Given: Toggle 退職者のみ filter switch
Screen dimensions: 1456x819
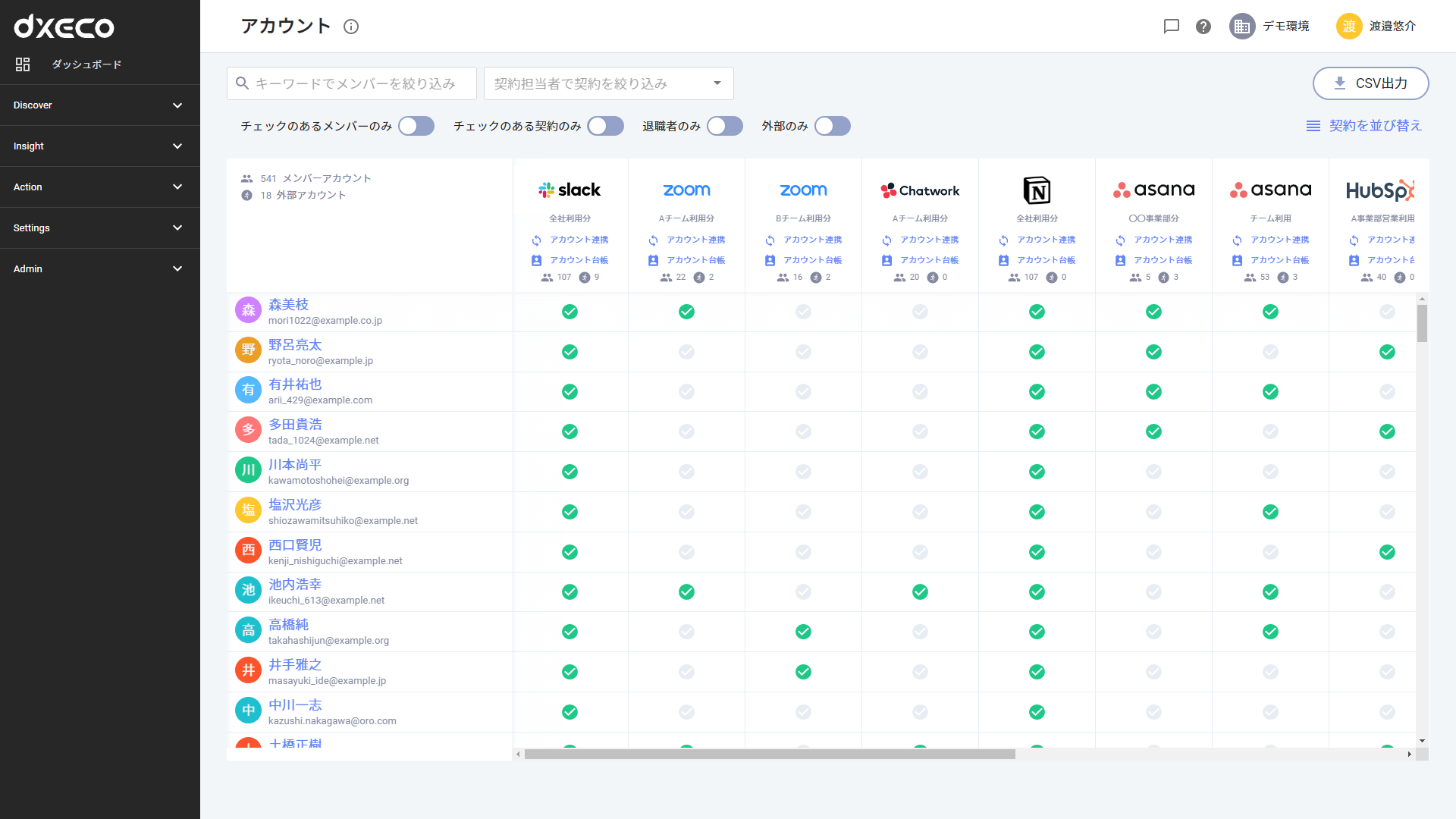Looking at the screenshot, I should click(726, 126).
